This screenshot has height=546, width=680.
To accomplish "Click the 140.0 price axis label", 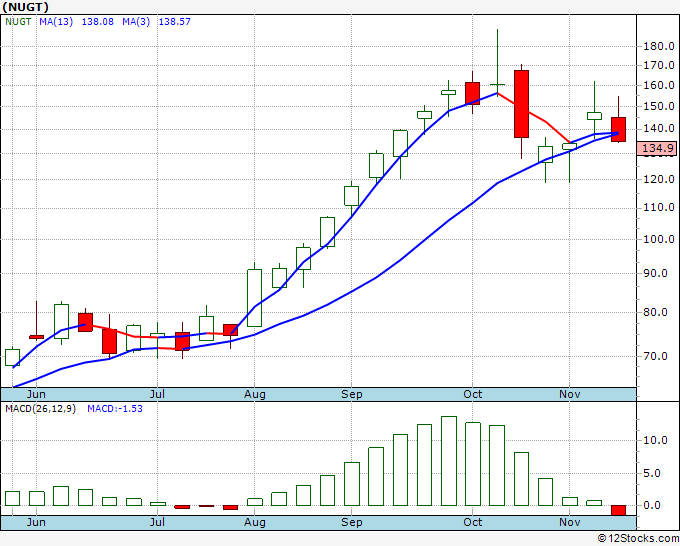I will (658, 128).
